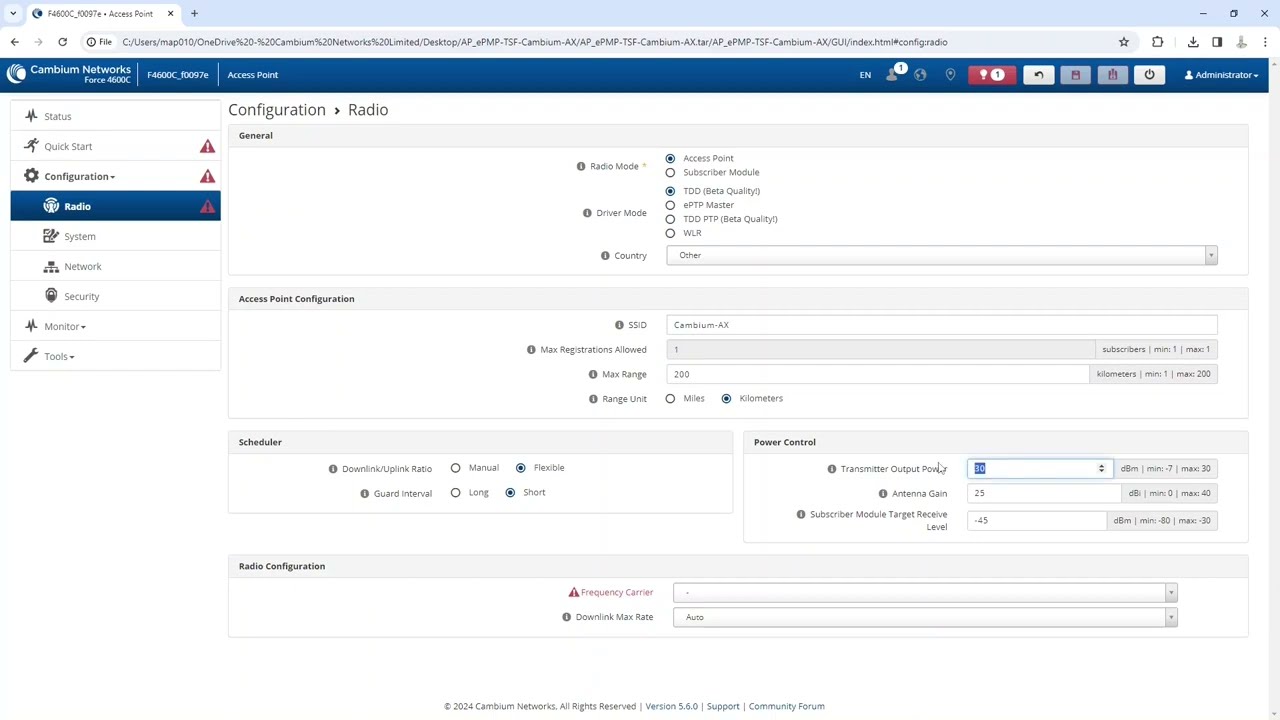Viewport: 1280px width, 720px height.
Task: Open the Support footer link
Action: coord(723,706)
